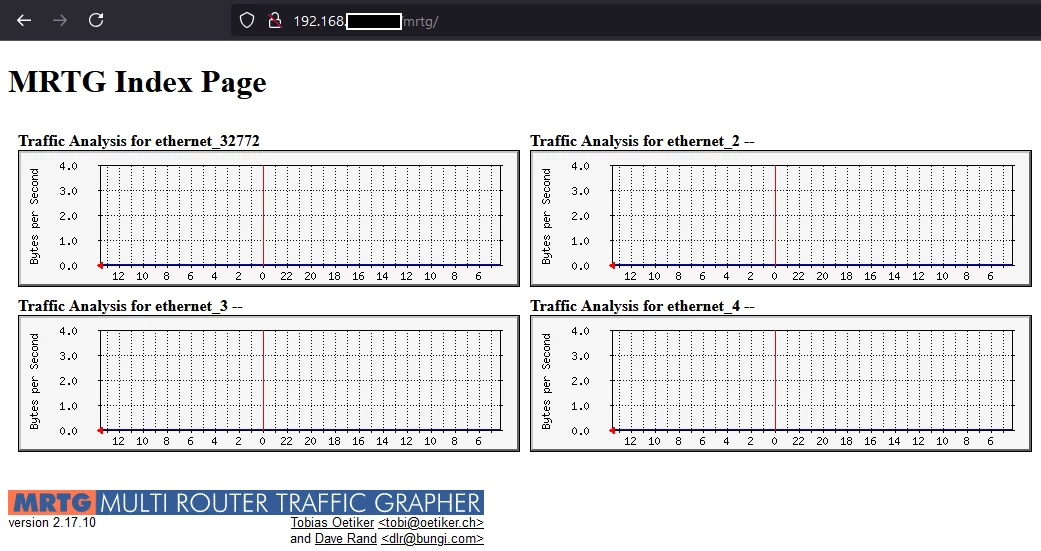Screen dimensions: 1041x551
Task: Click the insecure connection padlock icon
Action: point(274,20)
